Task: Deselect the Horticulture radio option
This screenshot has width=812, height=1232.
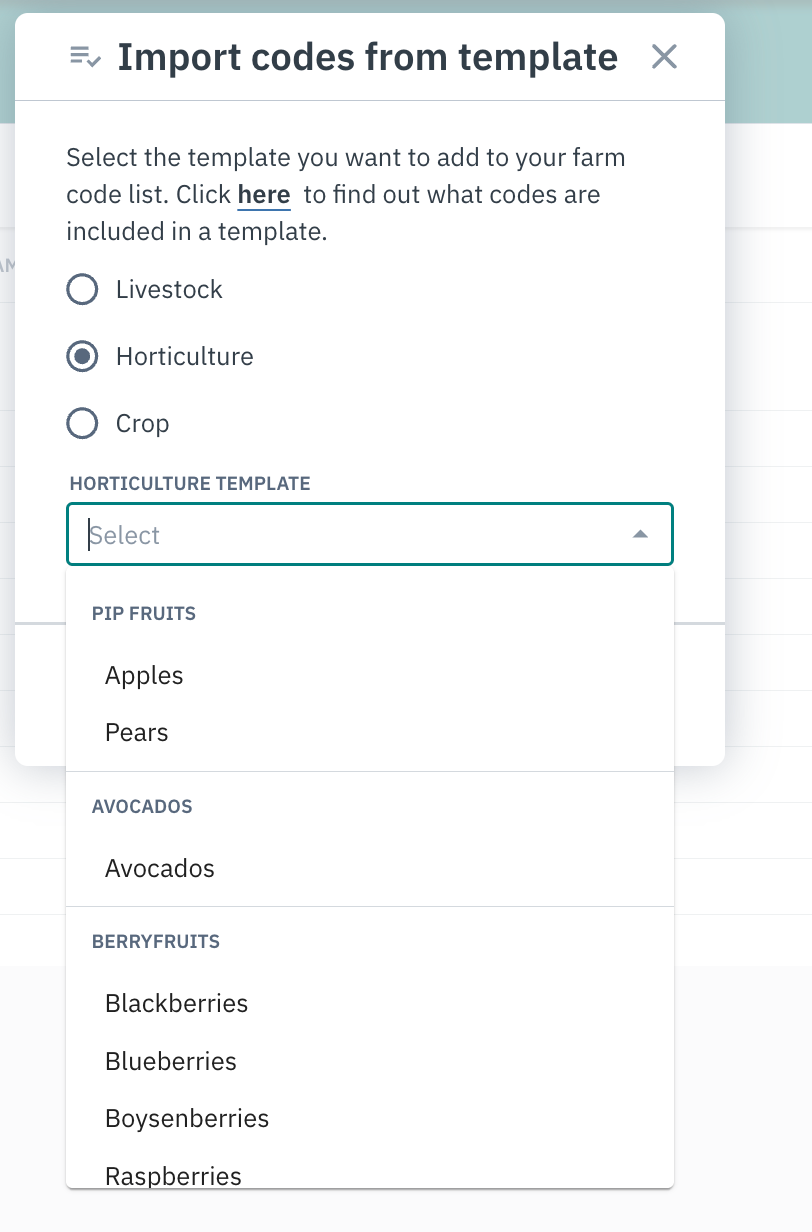Action: coord(81,356)
